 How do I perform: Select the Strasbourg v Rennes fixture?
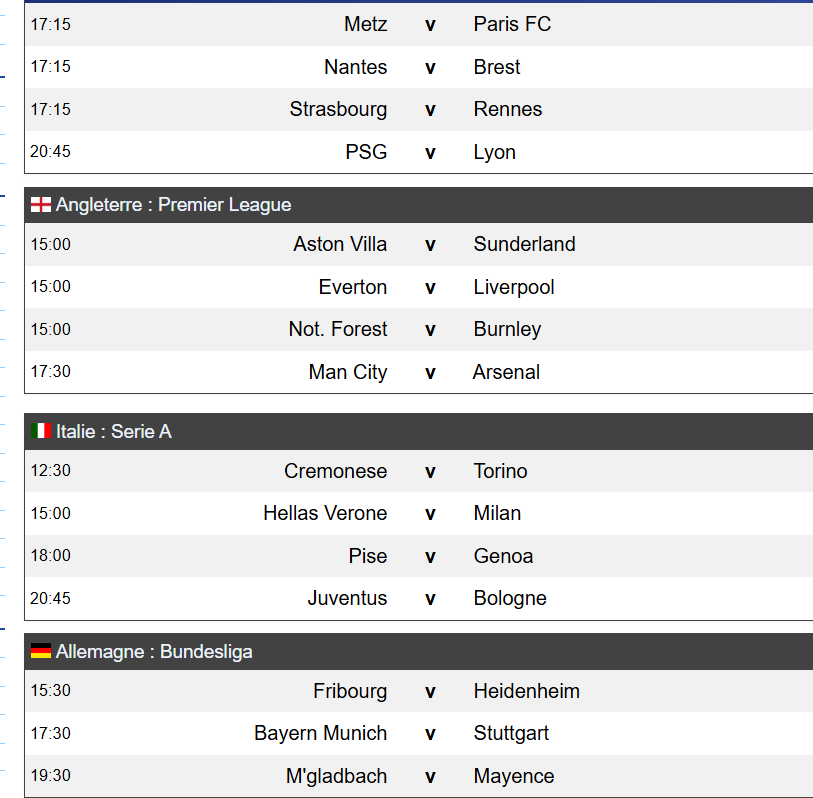tap(430, 109)
